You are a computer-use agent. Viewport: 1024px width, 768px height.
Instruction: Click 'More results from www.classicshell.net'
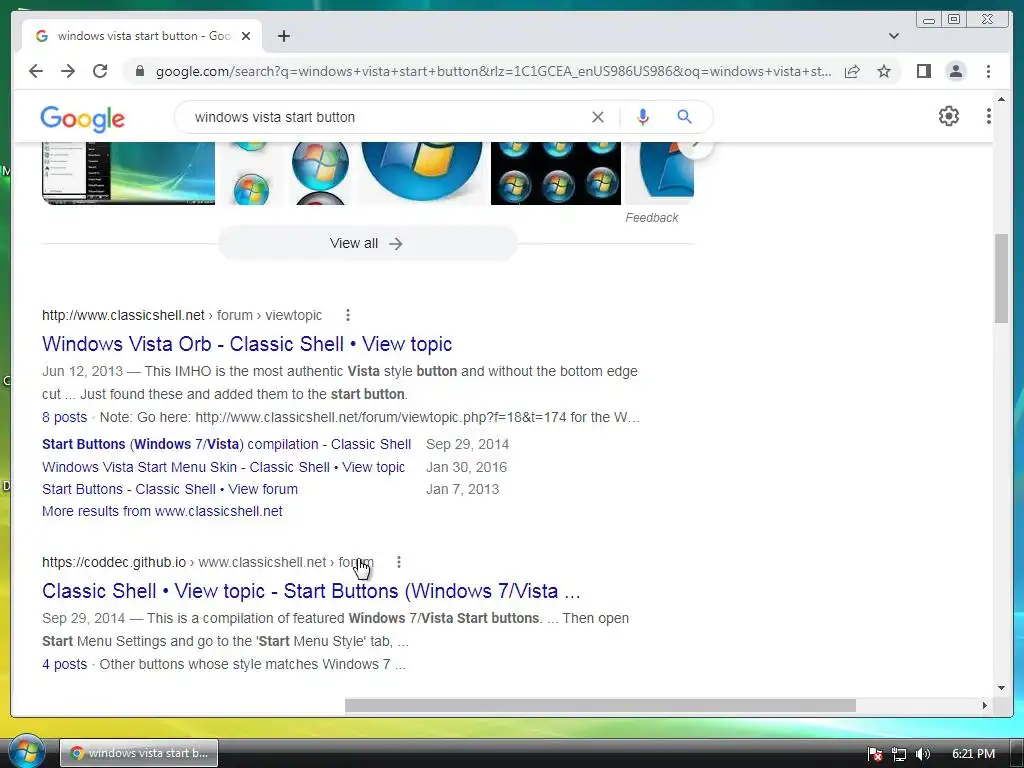coord(162,511)
